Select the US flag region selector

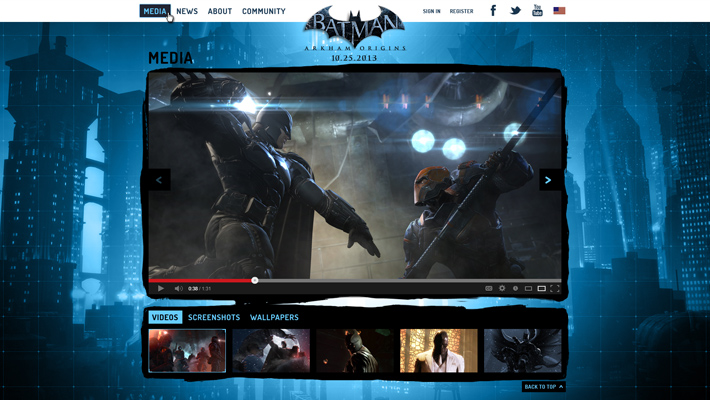pos(559,10)
